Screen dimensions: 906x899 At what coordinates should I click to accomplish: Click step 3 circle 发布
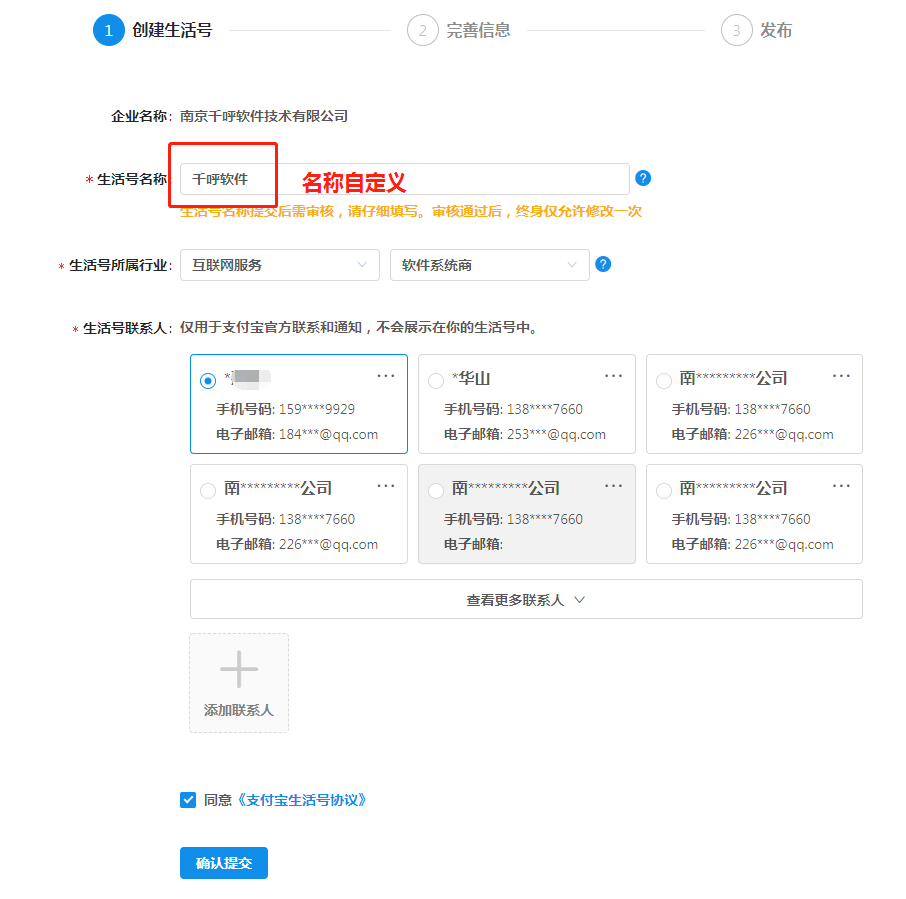[736, 30]
